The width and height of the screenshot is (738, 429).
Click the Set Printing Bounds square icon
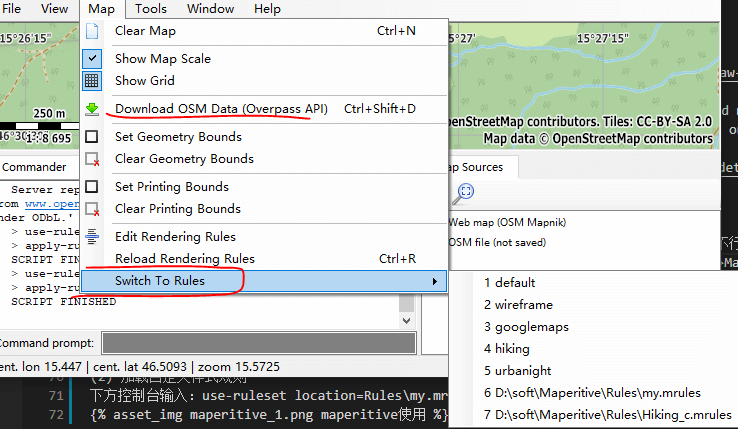pos(92,187)
